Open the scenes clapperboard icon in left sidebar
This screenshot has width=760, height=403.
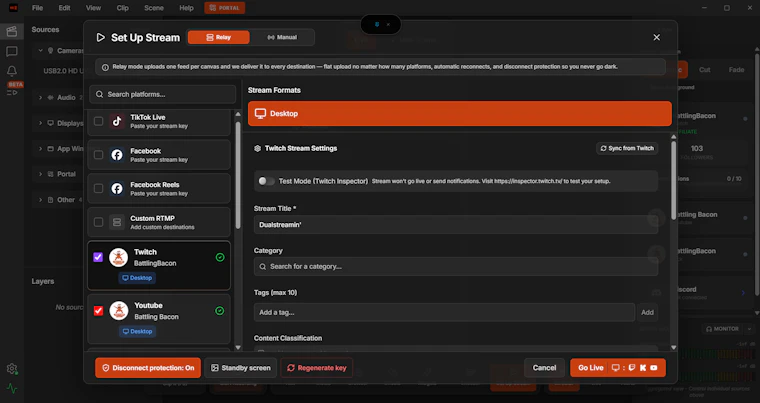12,32
